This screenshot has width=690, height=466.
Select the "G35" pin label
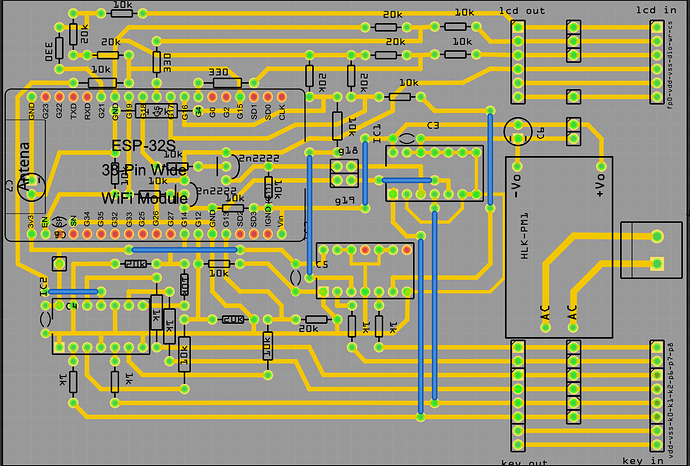tap(101, 219)
